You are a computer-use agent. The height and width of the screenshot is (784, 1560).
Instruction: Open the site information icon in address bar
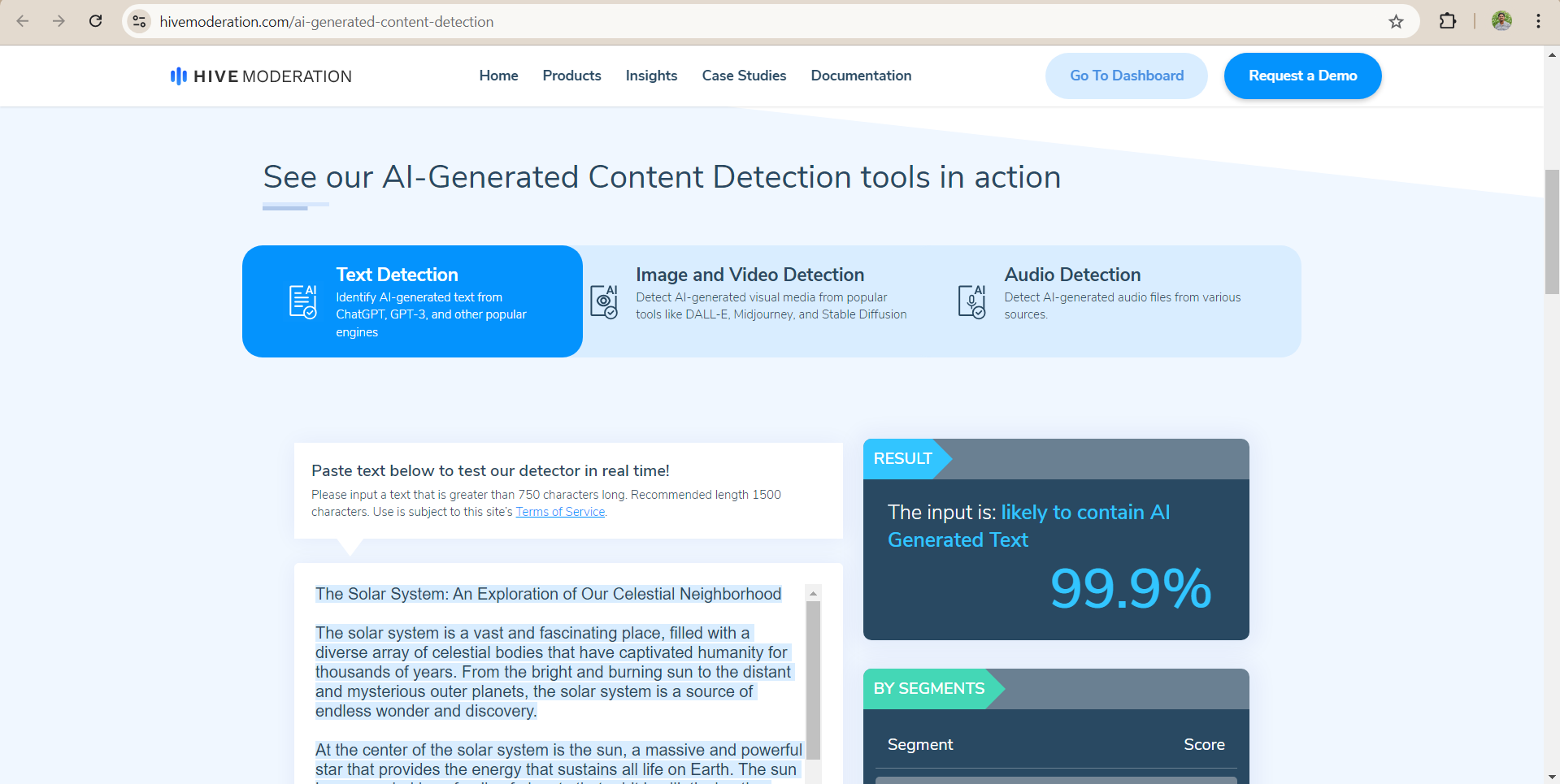[x=139, y=22]
